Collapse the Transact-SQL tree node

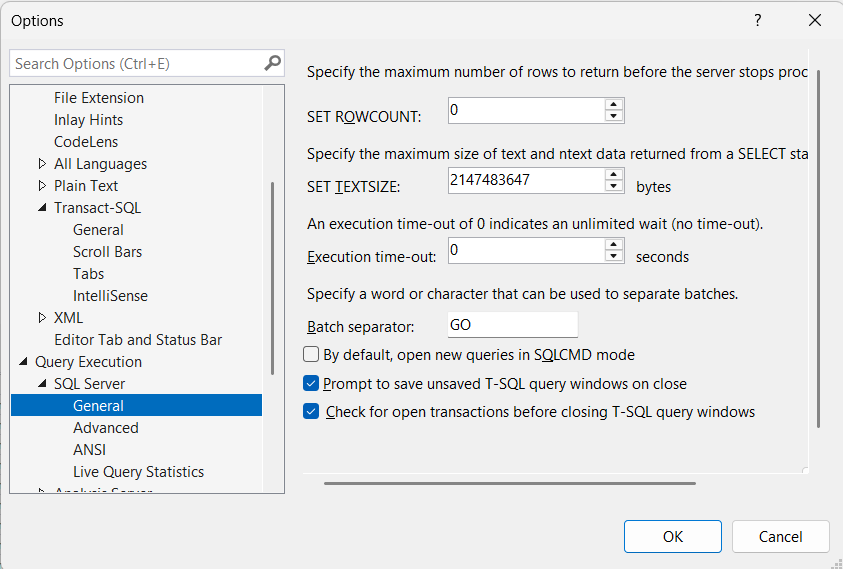coord(42,208)
